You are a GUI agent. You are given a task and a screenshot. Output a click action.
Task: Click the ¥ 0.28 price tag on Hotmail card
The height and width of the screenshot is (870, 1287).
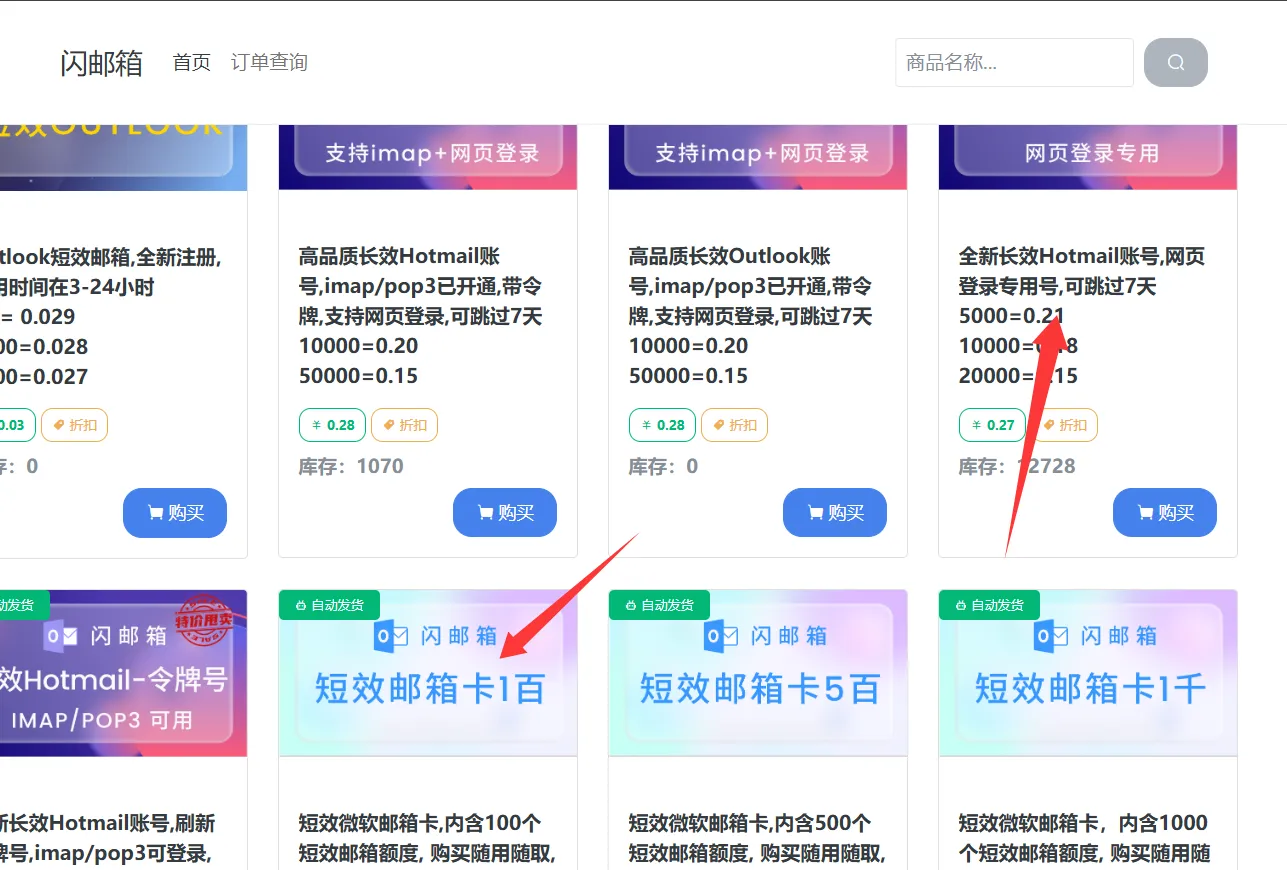(333, 425)
